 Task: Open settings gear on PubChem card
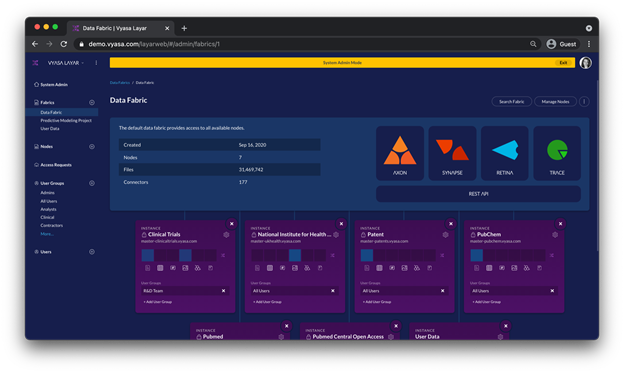(x=555, y=235)
